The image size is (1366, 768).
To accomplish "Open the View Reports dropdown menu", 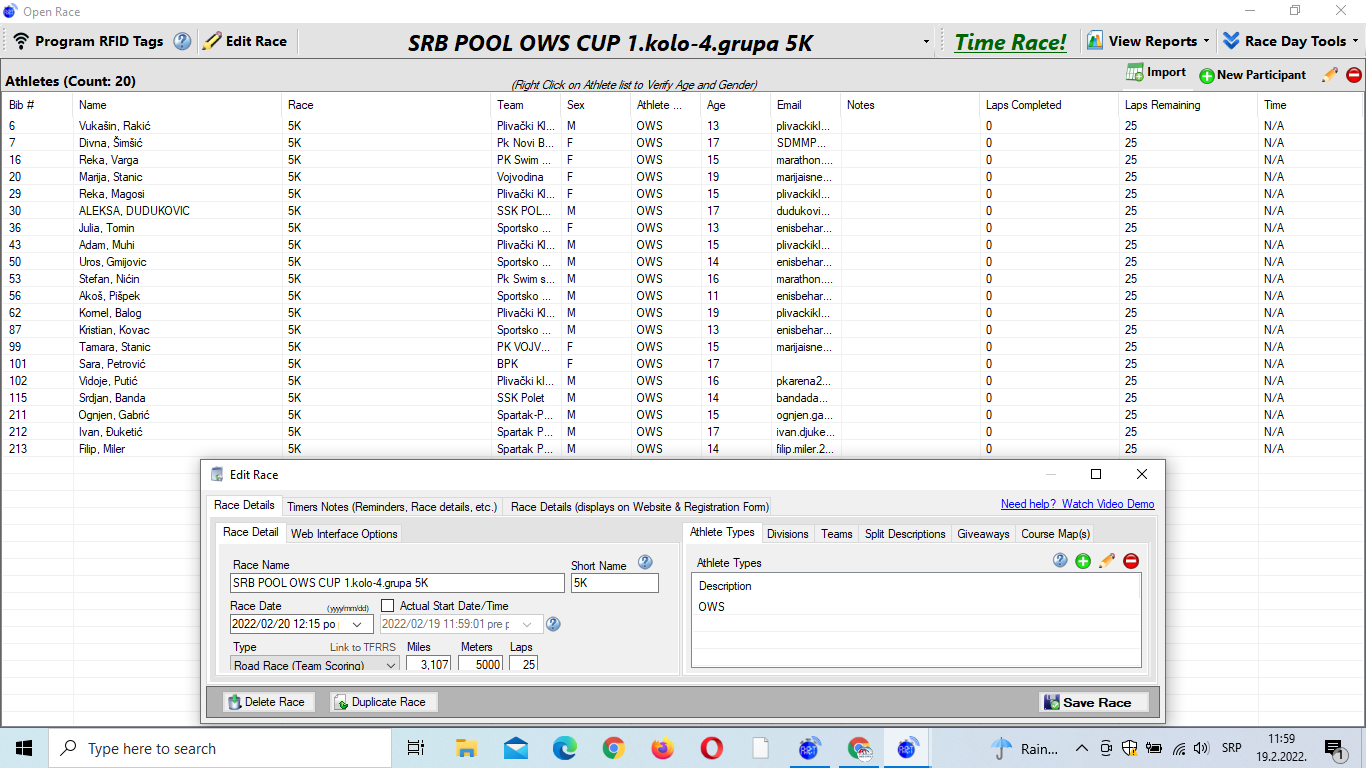I will 1148,41.
